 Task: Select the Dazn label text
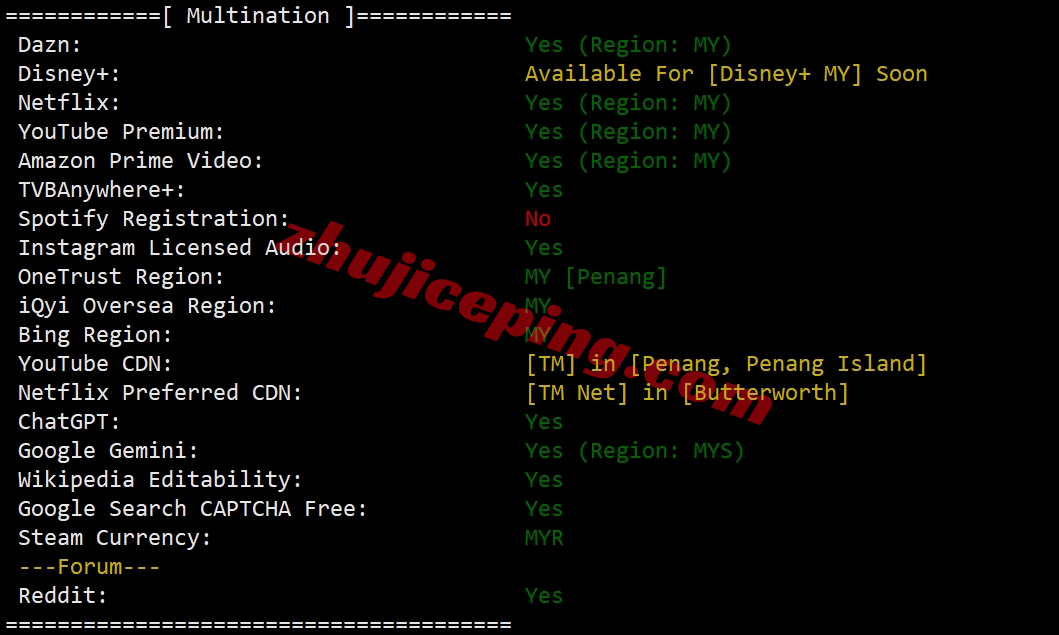[50, 45]
